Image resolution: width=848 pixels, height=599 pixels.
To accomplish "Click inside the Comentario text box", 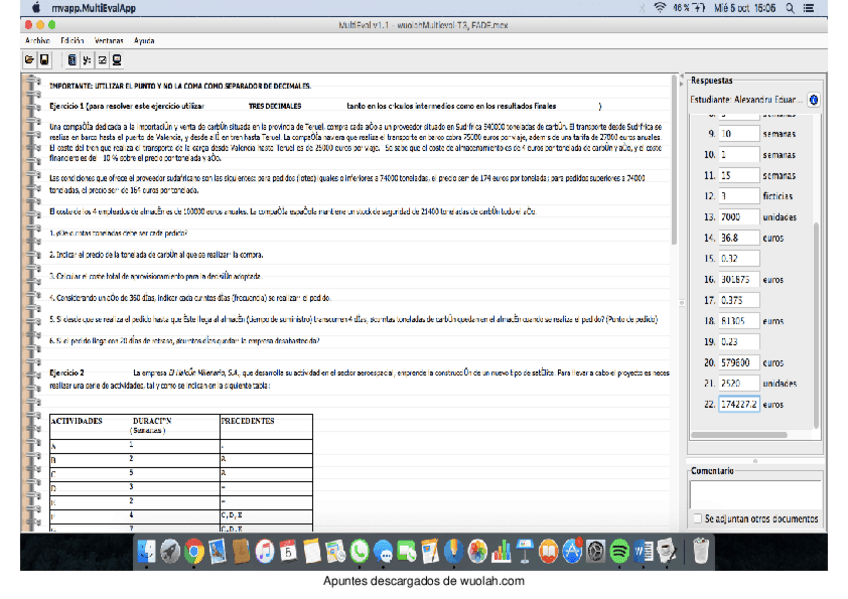I will pos(756,494).
